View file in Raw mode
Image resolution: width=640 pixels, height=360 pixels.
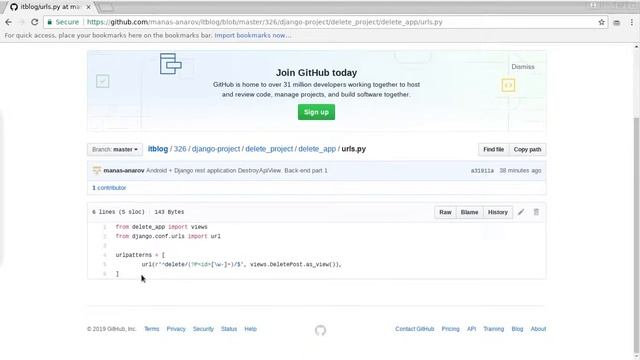445,212
